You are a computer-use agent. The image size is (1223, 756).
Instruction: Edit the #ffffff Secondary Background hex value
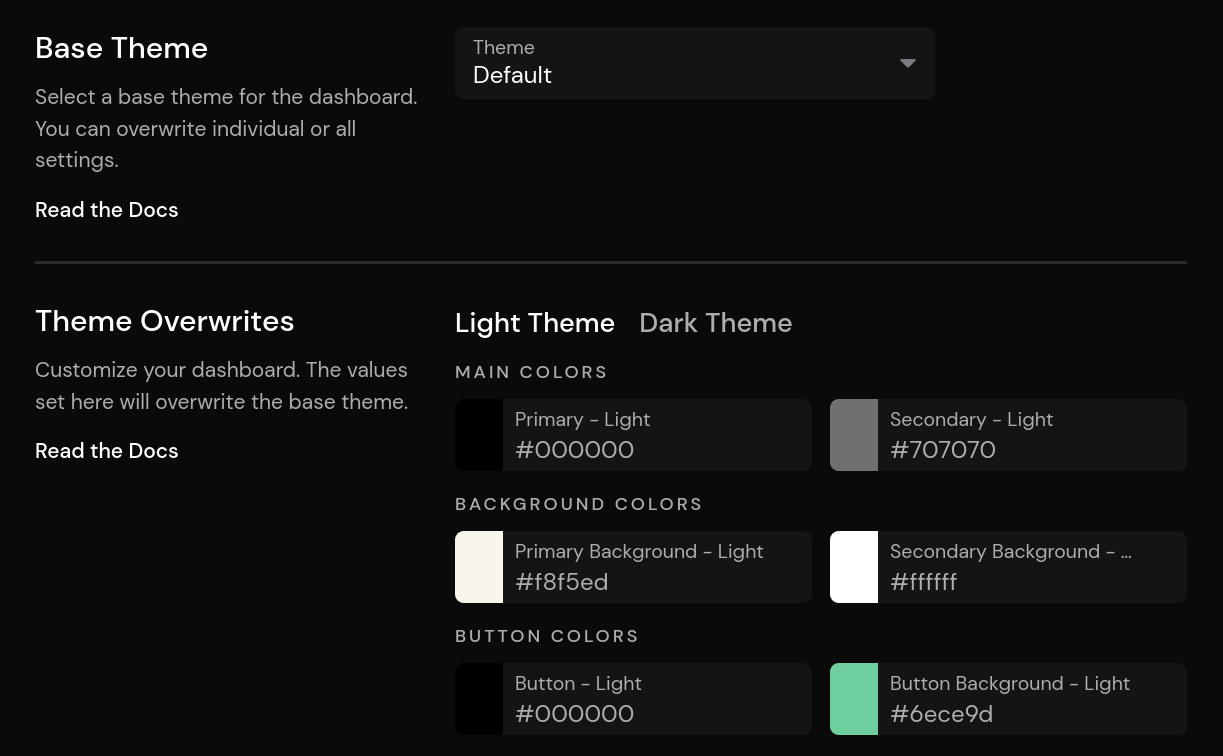click(923, 582)
